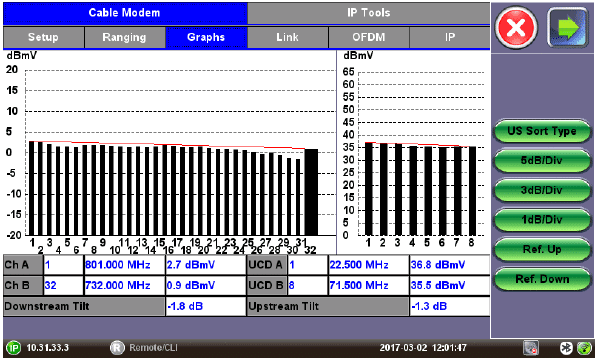Click the 36.8 dBmV upstream level

tap(450, 265)
